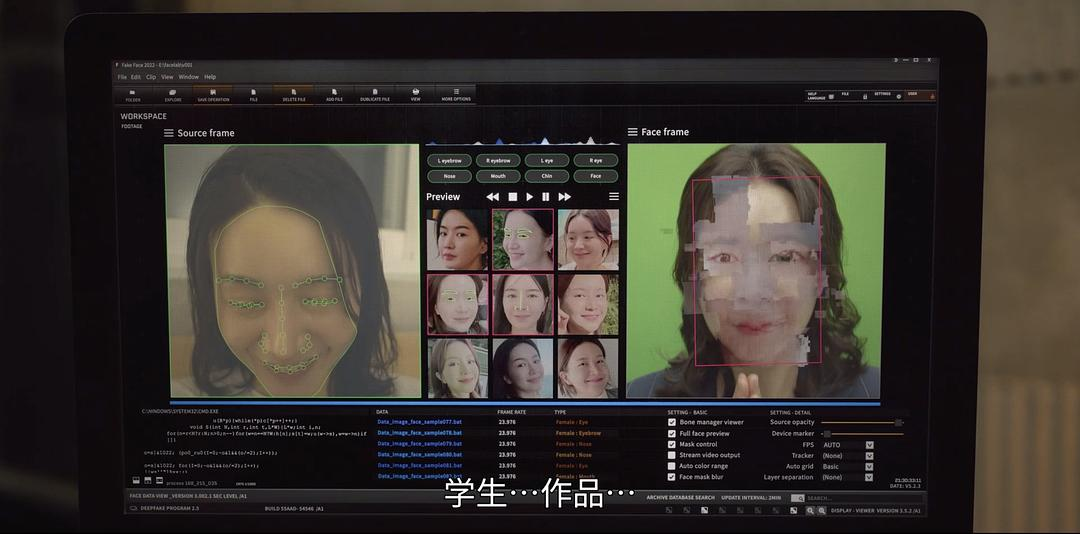Click the Delete File toolbar icon

294,95
